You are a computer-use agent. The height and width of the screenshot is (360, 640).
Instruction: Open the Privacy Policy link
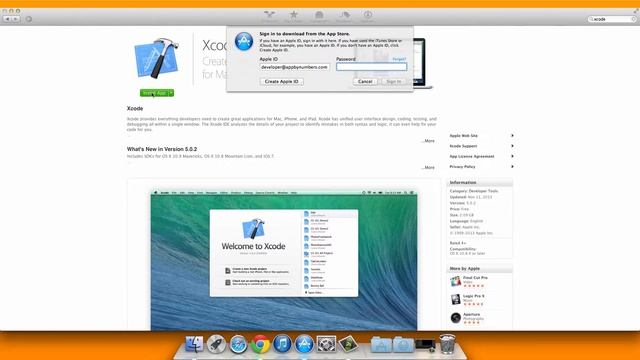[462, 167]
